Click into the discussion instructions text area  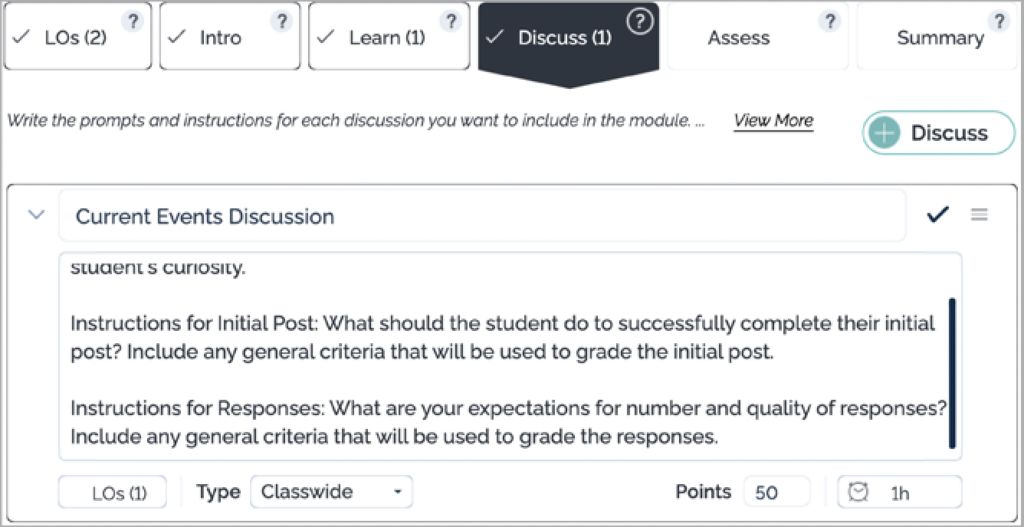tap(510, 357)
